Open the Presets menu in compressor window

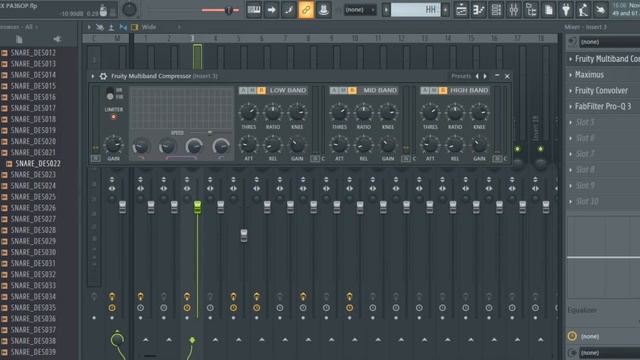[x=461, y=76]
